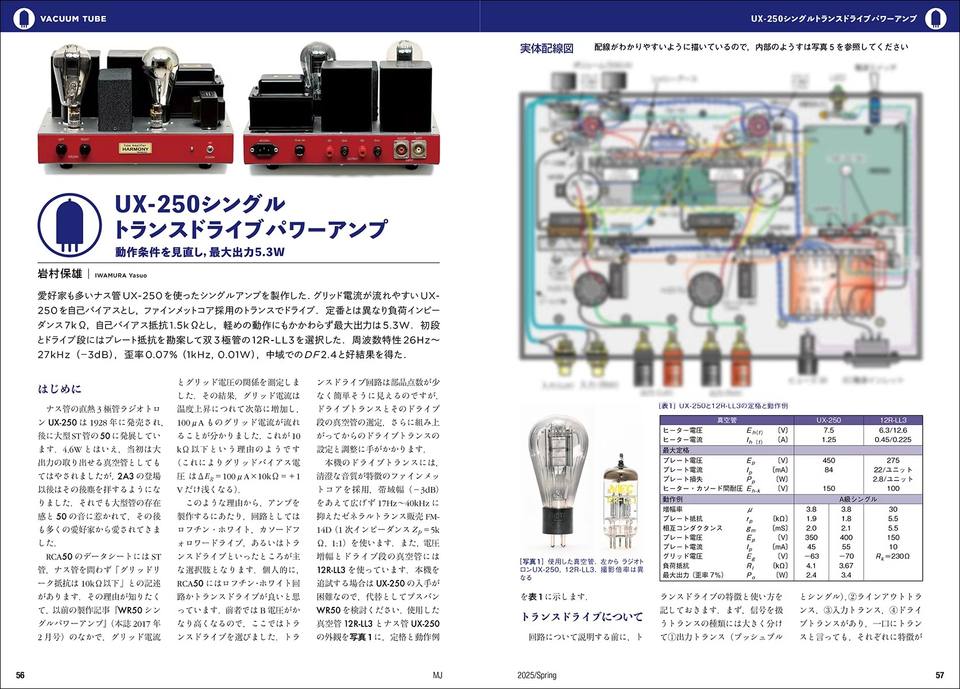The height and width of the screenshot is (689, 960).
Task: Click the plate current value '22/ユニット'
Action: point(893,470)
